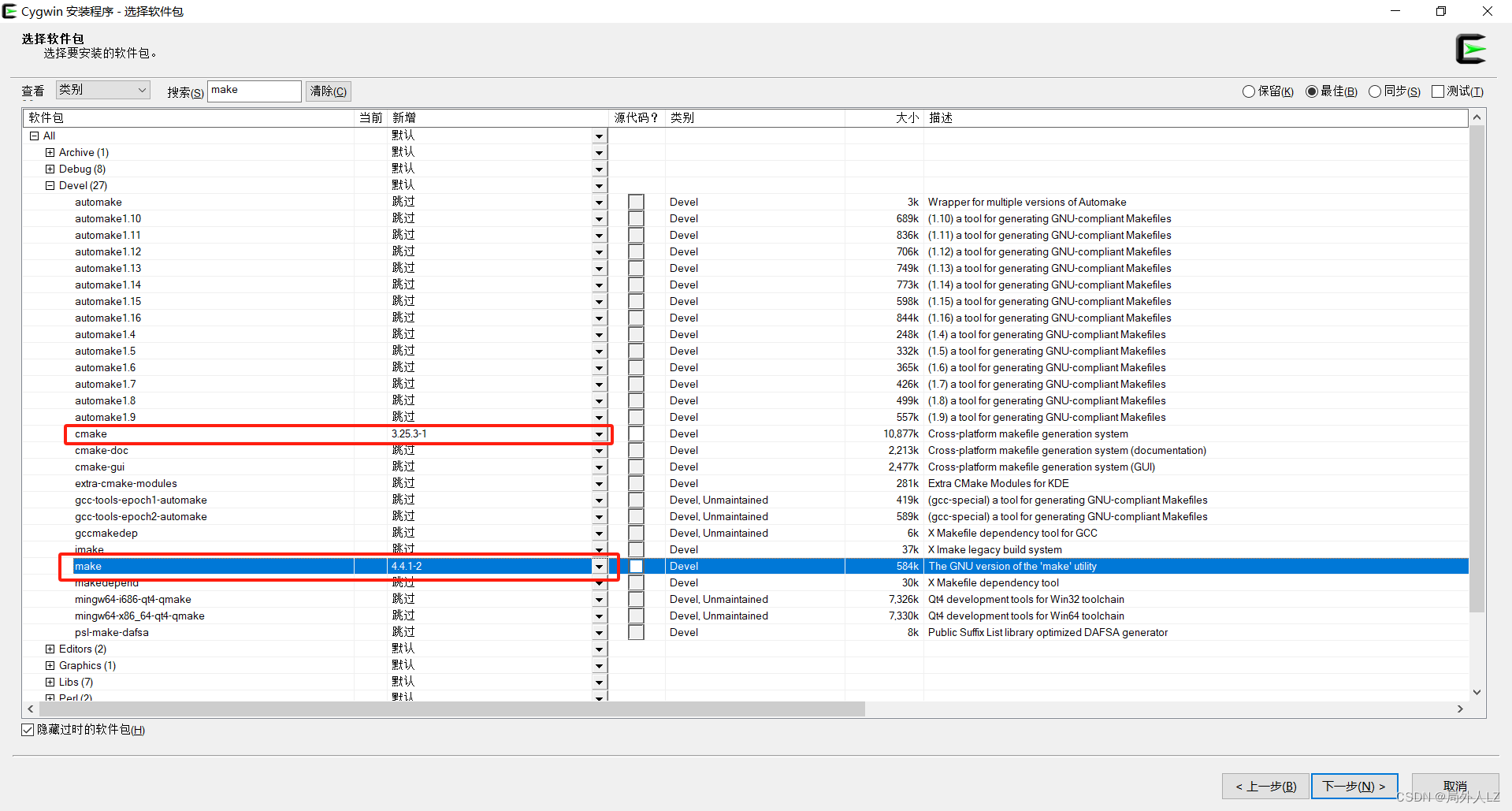Open version dropdown for automake1.10
Viewport: 1512px width, 811px height.
[599, 219]
